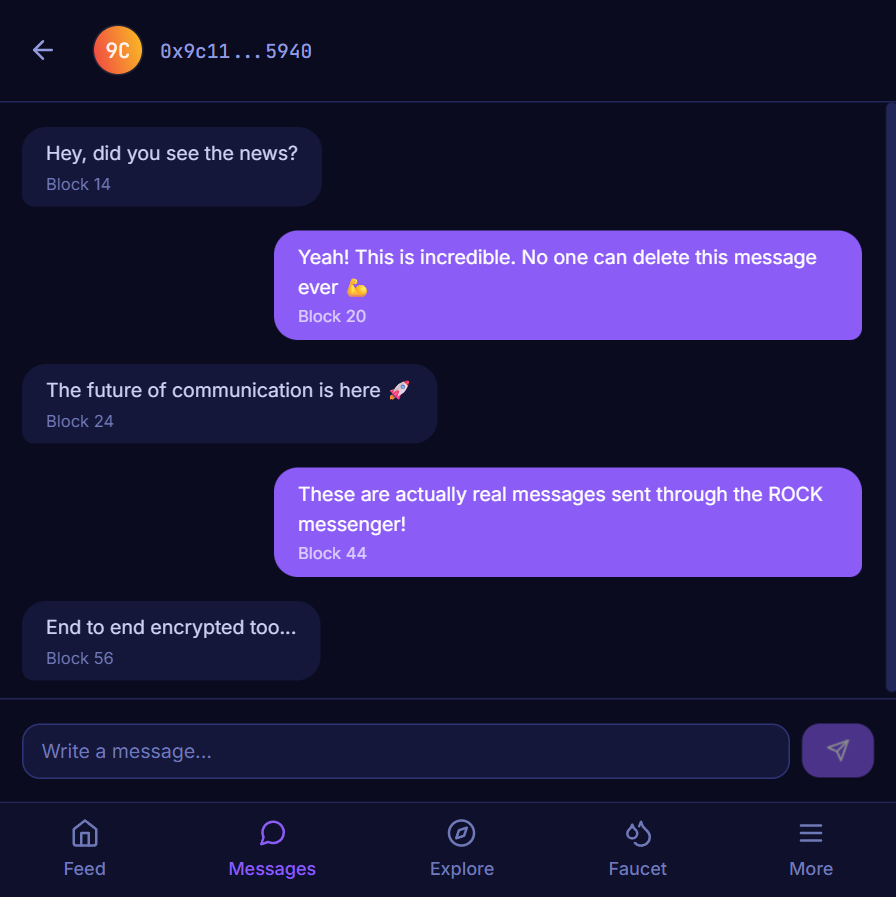Viewport: 896px width, 897px height.
Task: Select the Block 14 news message bubble
Action: click(x=171, y=166)
